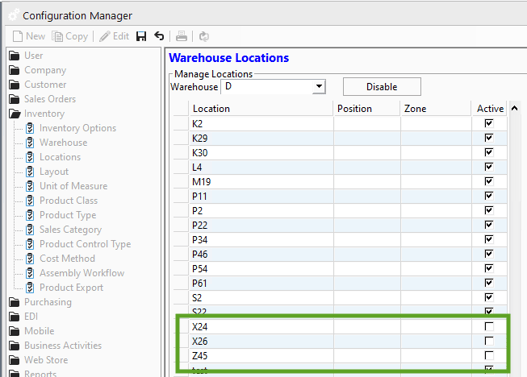Click the Active column header

click(490, 109)
